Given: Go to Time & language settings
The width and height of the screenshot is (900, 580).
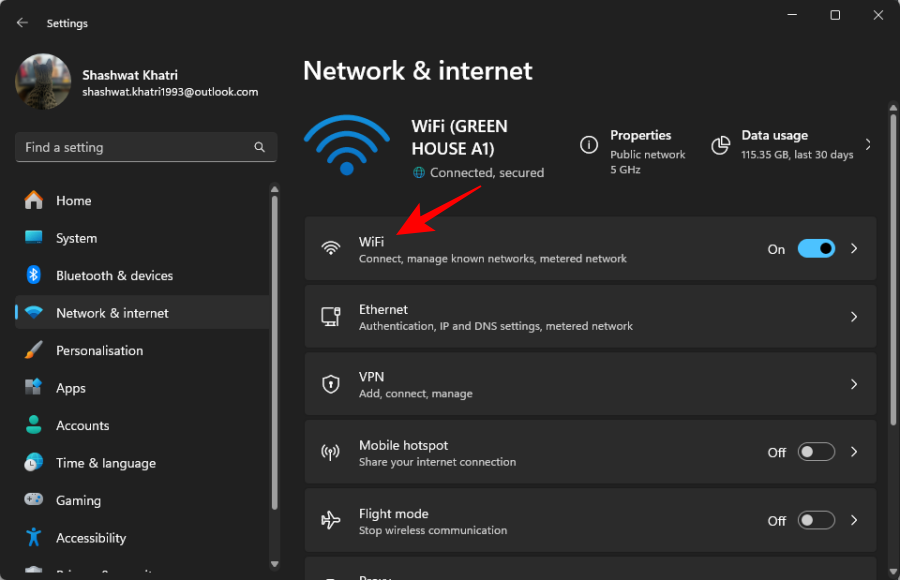Looking at the screenshot, I should coord(105,463).
